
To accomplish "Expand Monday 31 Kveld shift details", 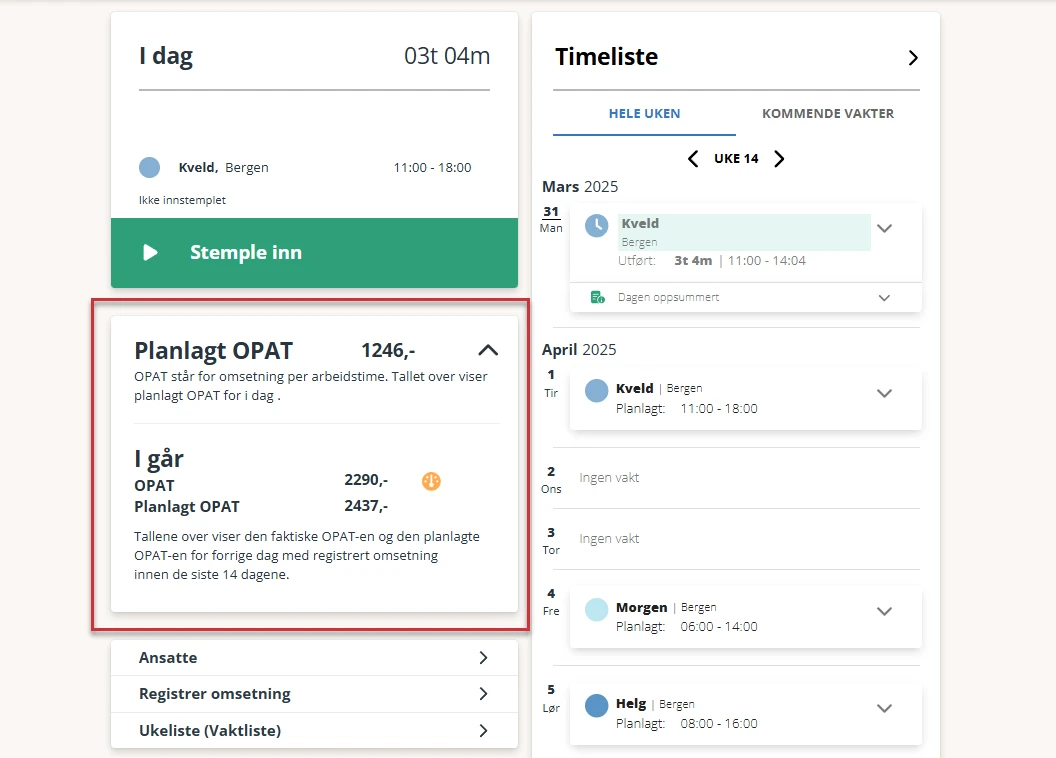I will pyautogui.click(x=884, y=228).
